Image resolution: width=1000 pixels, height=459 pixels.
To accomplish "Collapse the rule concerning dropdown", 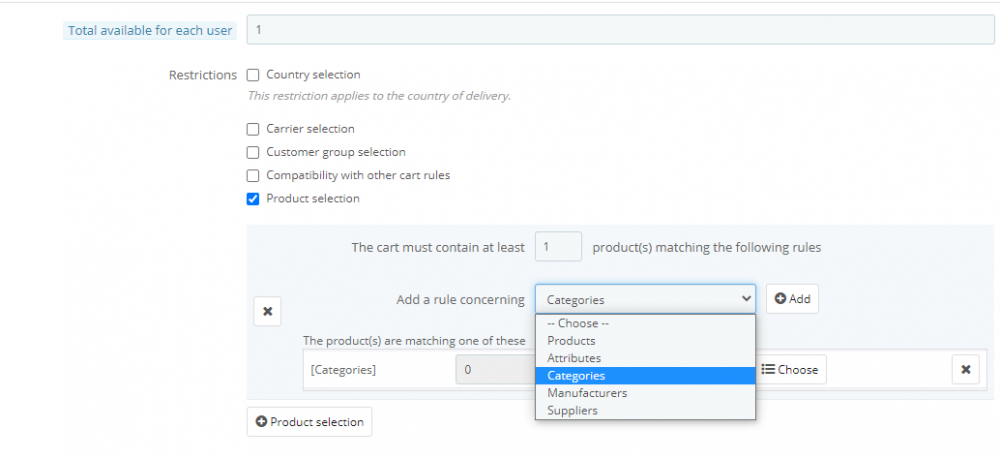I will 645,299.
